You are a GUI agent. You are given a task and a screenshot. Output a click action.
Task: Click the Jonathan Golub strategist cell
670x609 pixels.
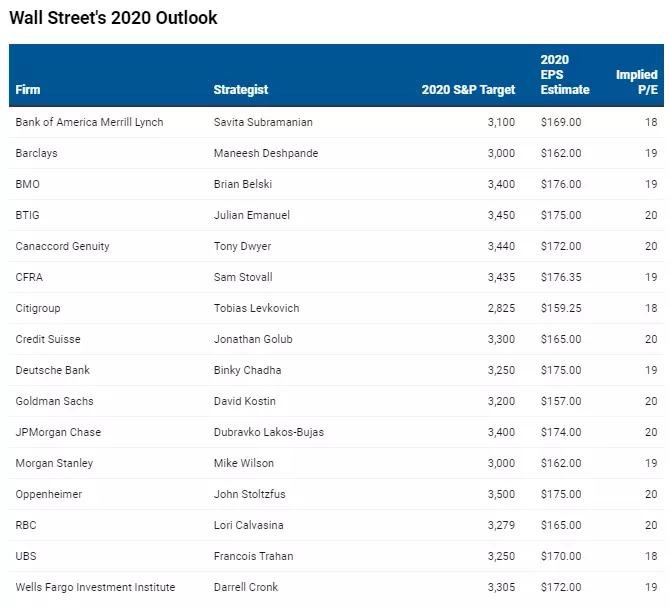pos(253,339)
